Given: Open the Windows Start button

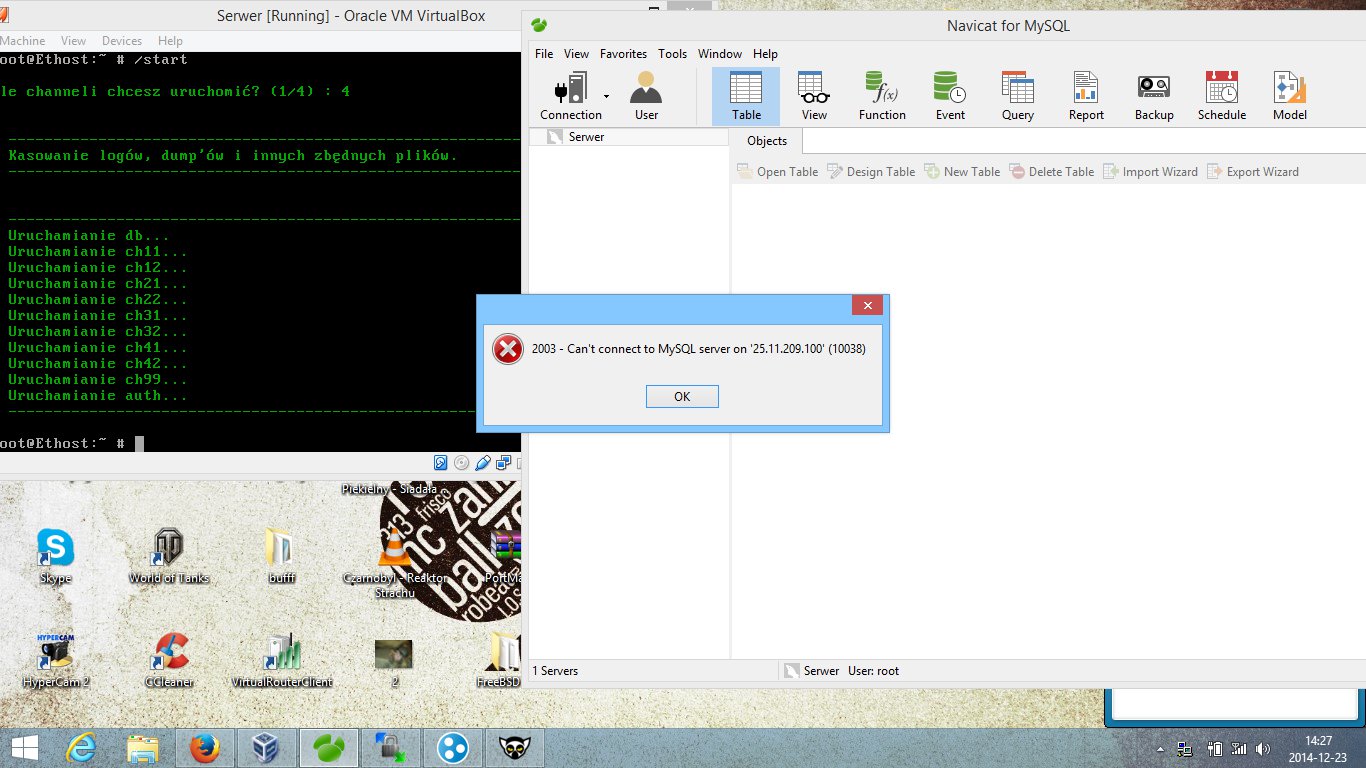Looking at the screenshot, I should coord(24,748).
